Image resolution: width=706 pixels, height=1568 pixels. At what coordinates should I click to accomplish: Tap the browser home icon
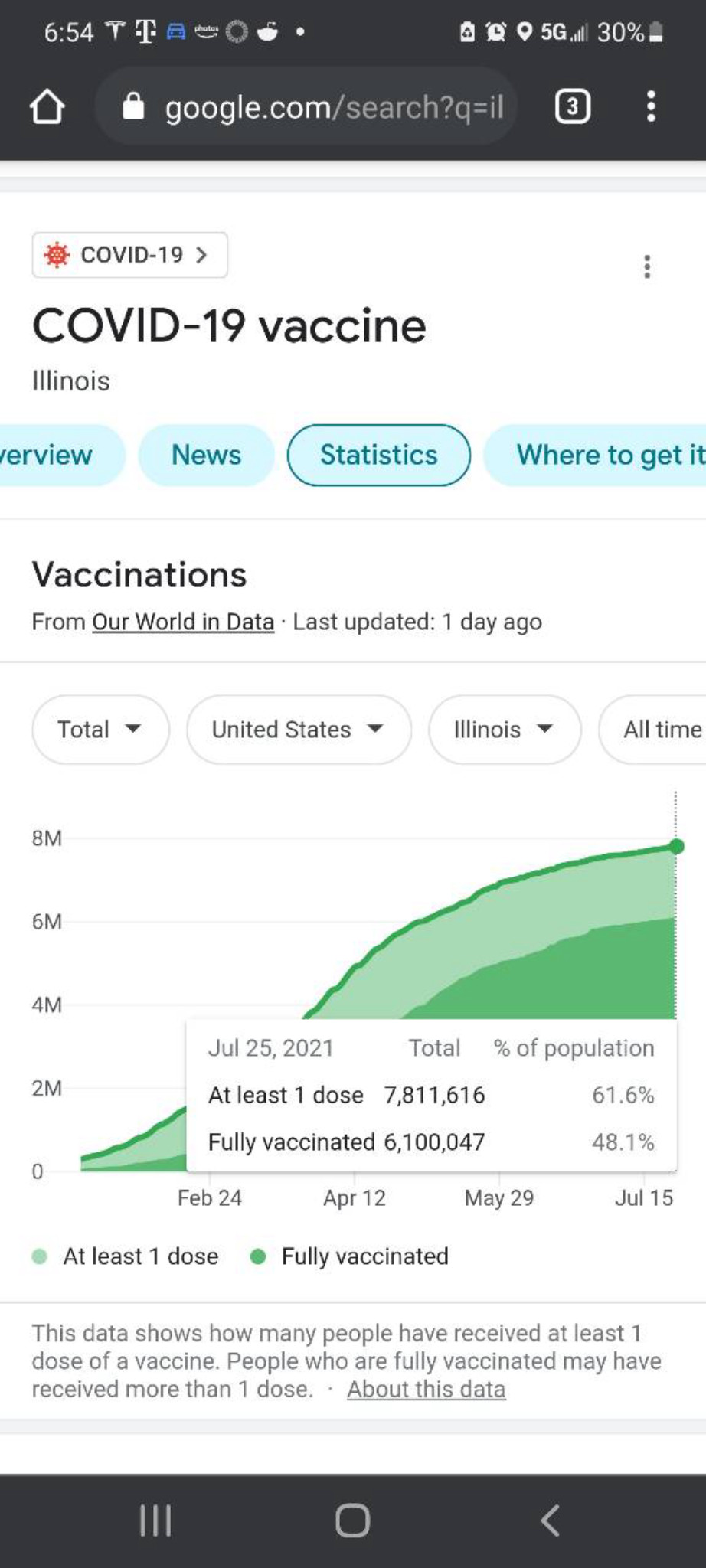coord(47,106)
